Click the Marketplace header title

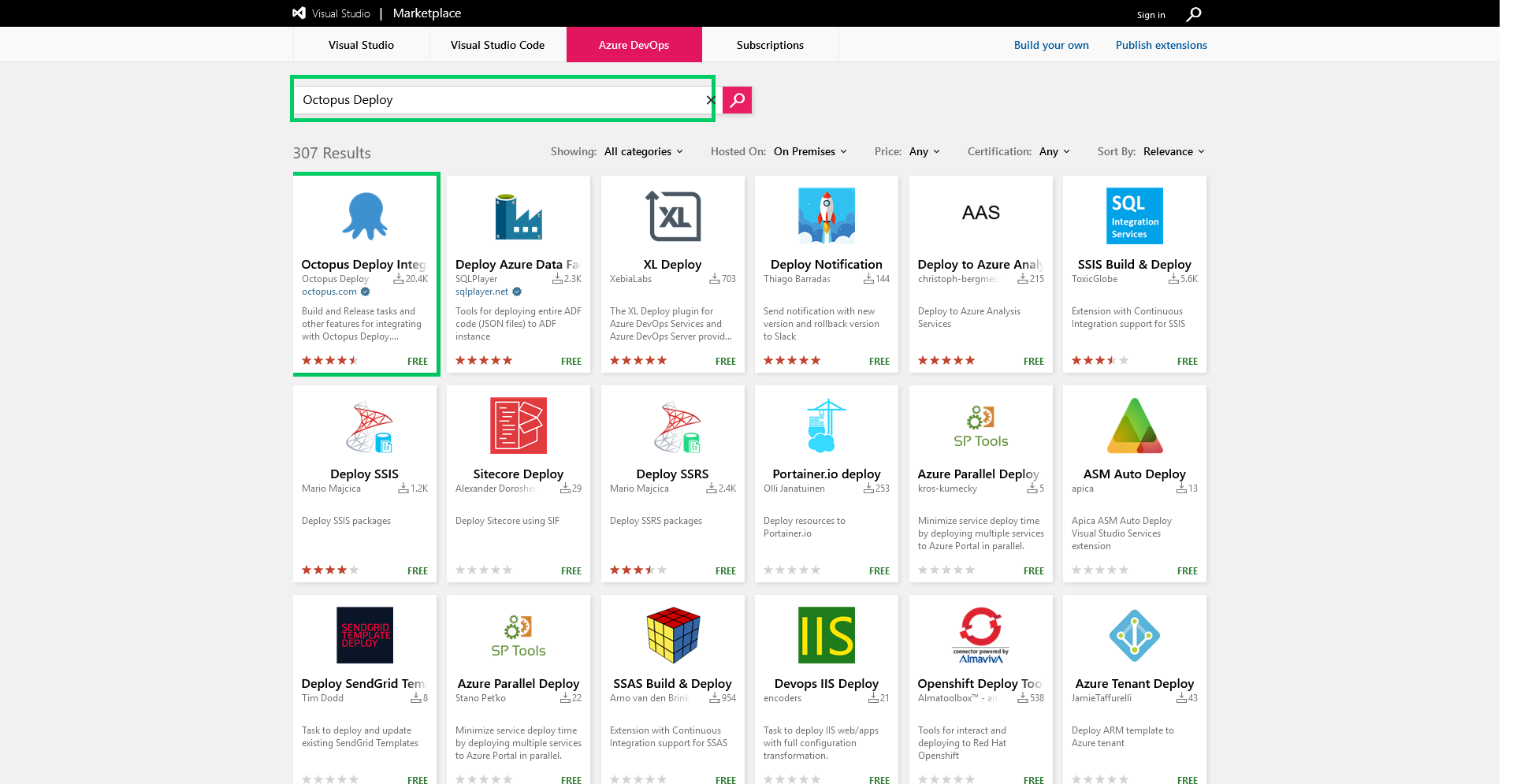(427, 13)
